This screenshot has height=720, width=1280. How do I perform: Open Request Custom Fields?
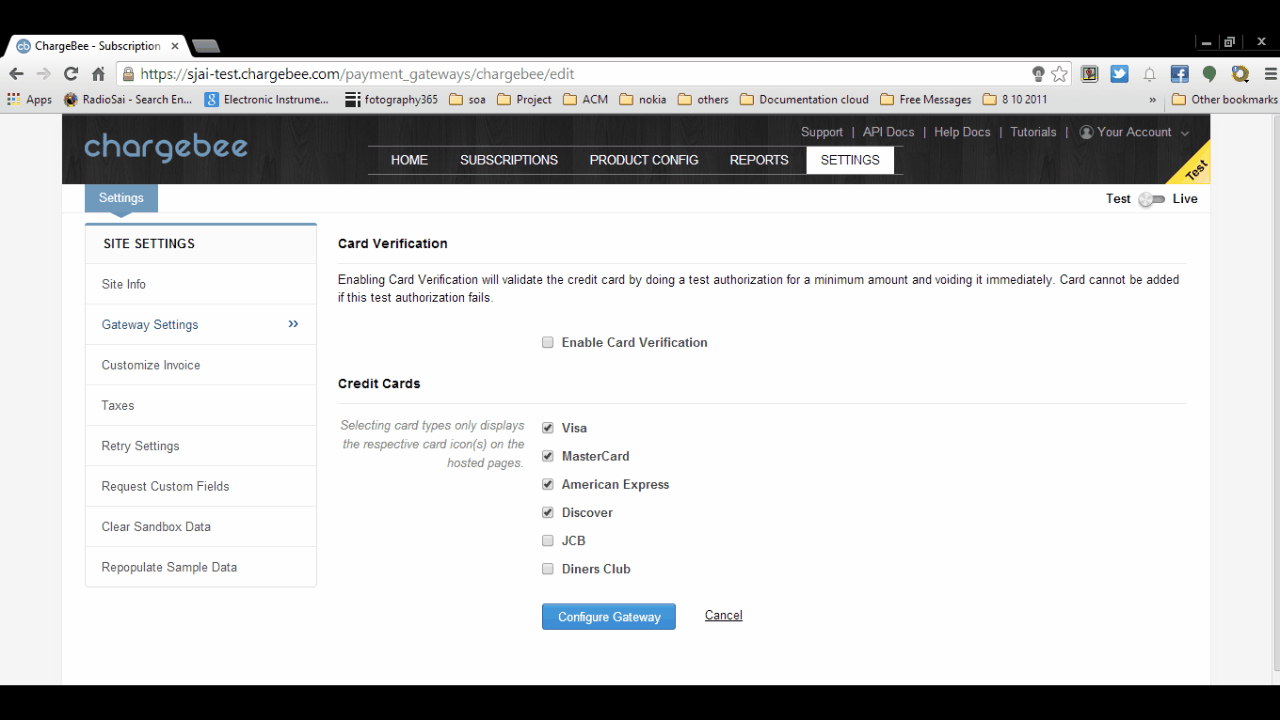click(201, 486)
